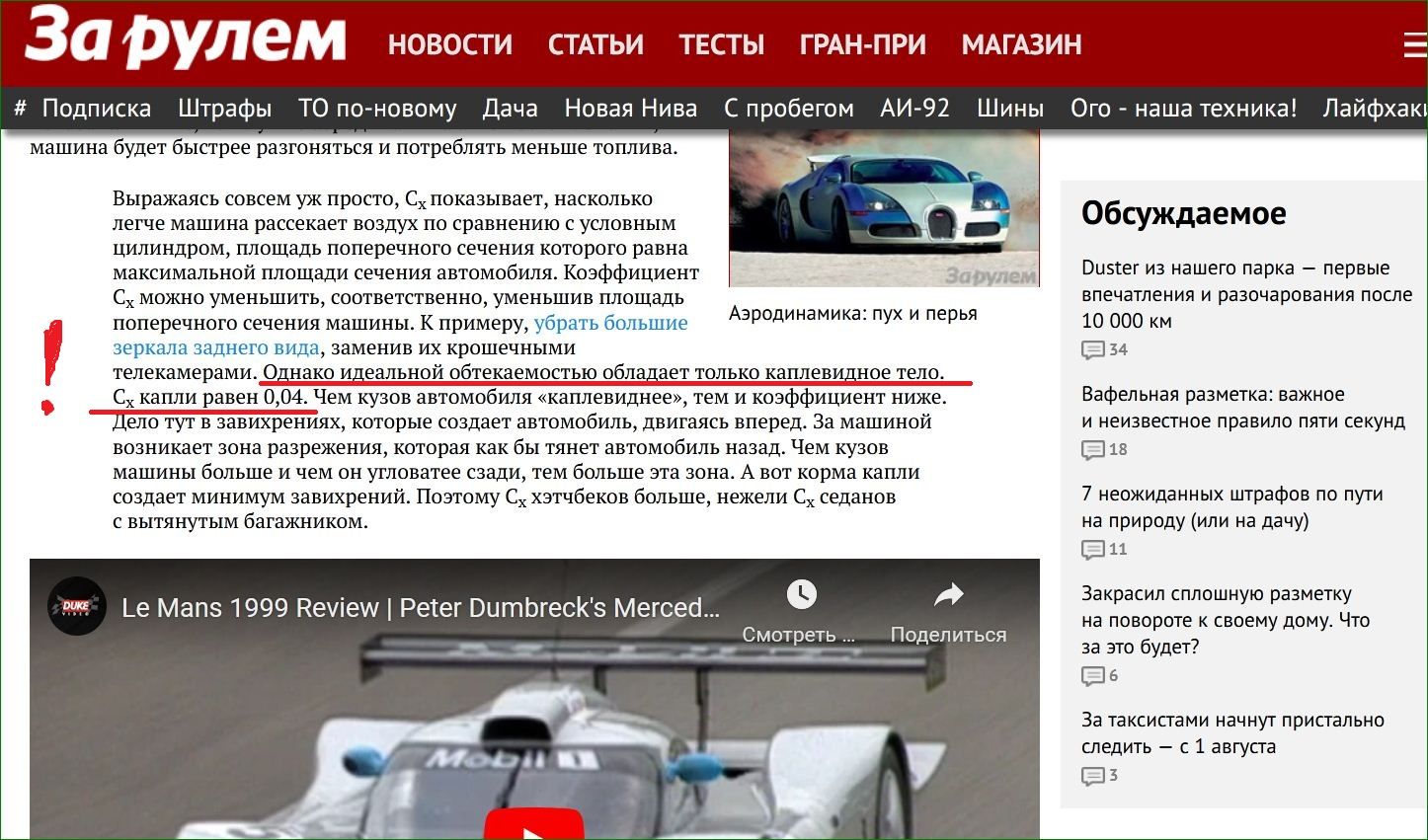Click the Share arrow icon on video
The height and width of the screenshot is (840, 1428).
[948, 594]
